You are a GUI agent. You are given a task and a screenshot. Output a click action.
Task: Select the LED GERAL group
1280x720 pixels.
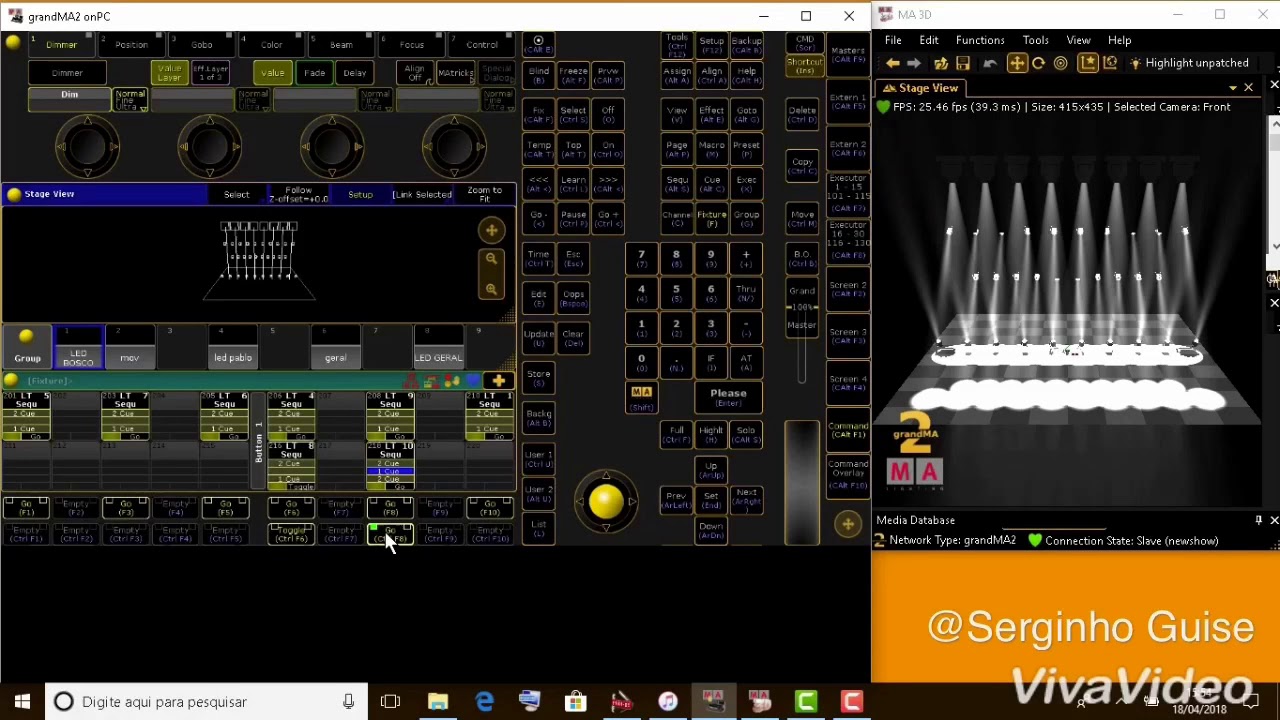(438, 347)
